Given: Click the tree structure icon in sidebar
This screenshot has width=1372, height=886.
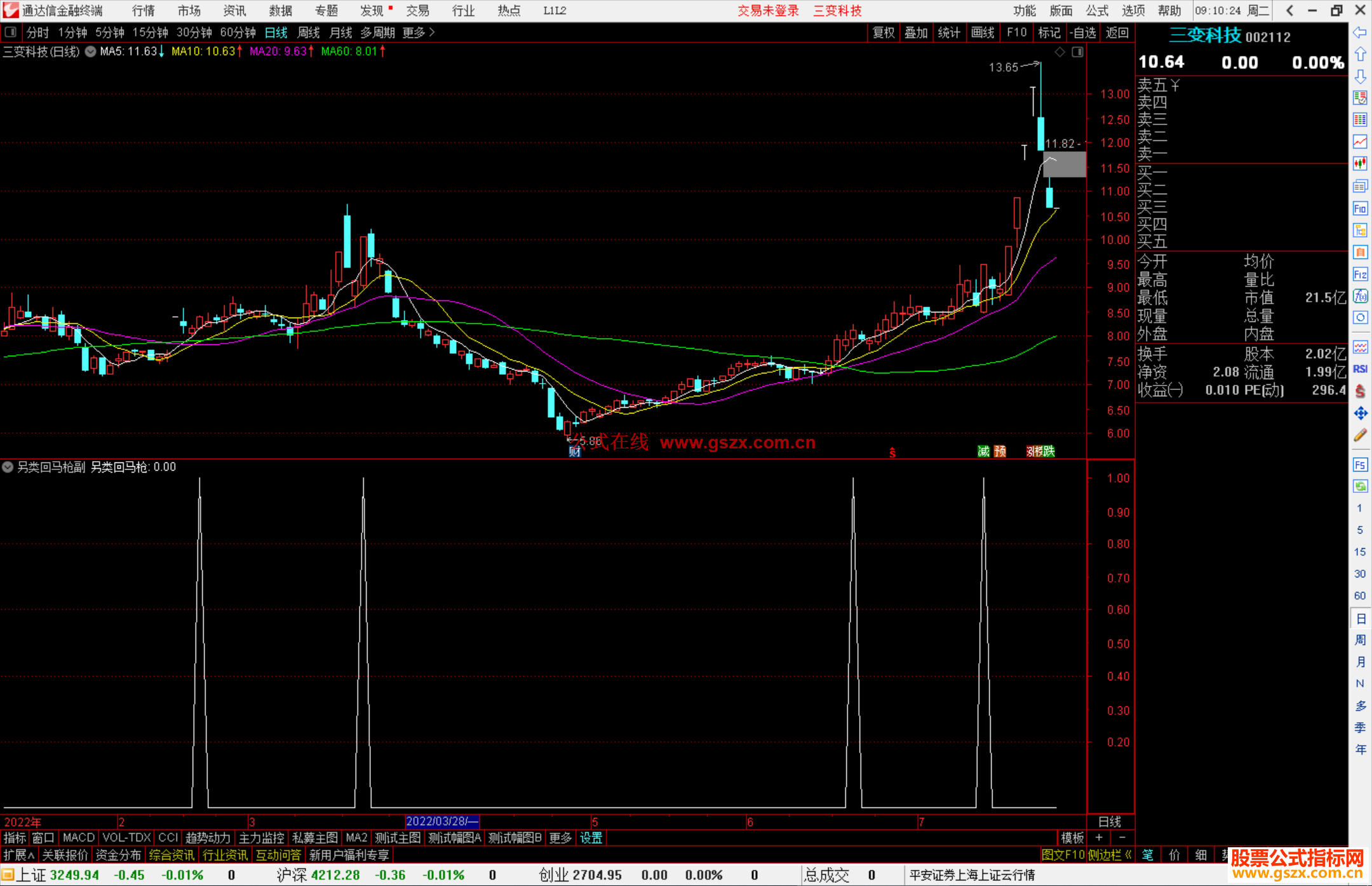Looking at the screenshot, I should pos(1360,230).
